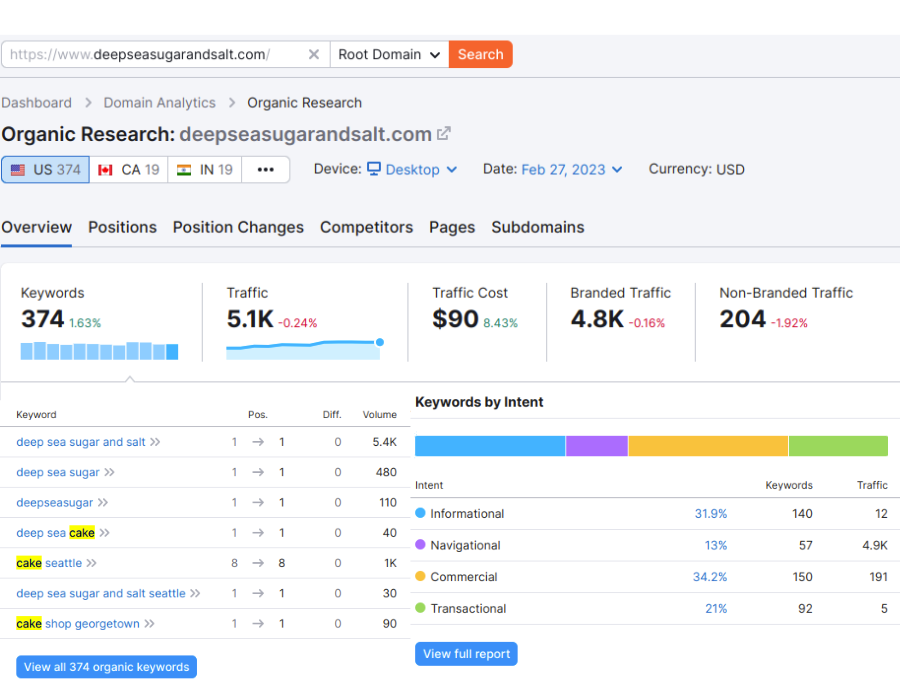
Task: Click double chevron next to deepseasugar
Action: coord(102,503)
